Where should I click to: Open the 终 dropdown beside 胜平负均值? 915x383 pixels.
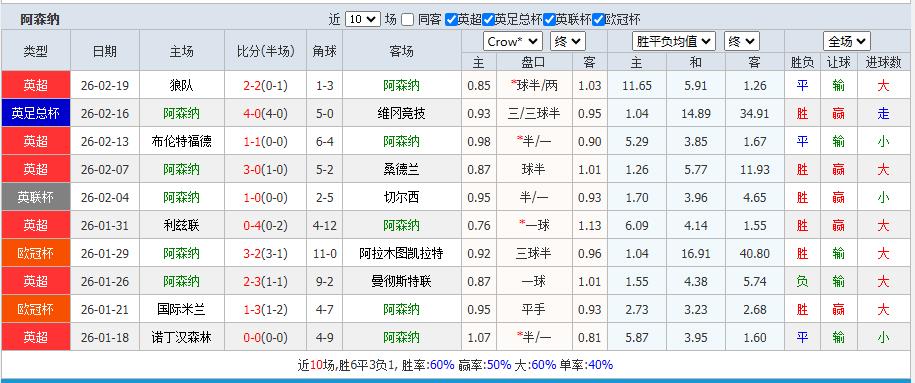pos(742,41)
